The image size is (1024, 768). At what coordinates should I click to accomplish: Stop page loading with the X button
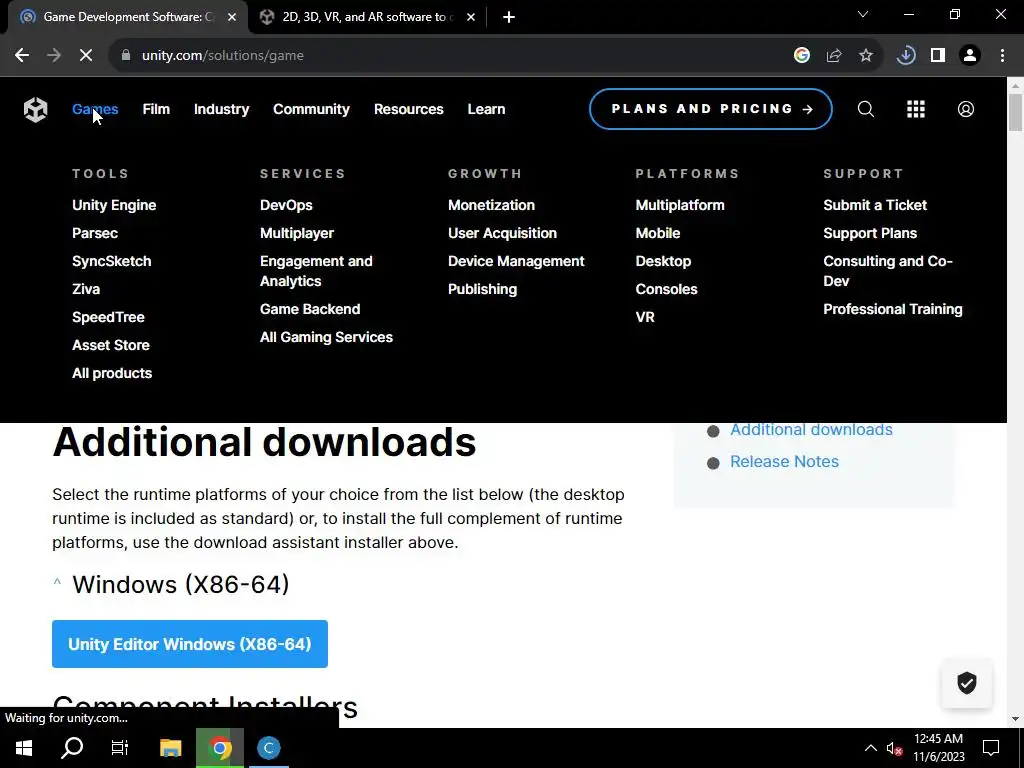86,56
